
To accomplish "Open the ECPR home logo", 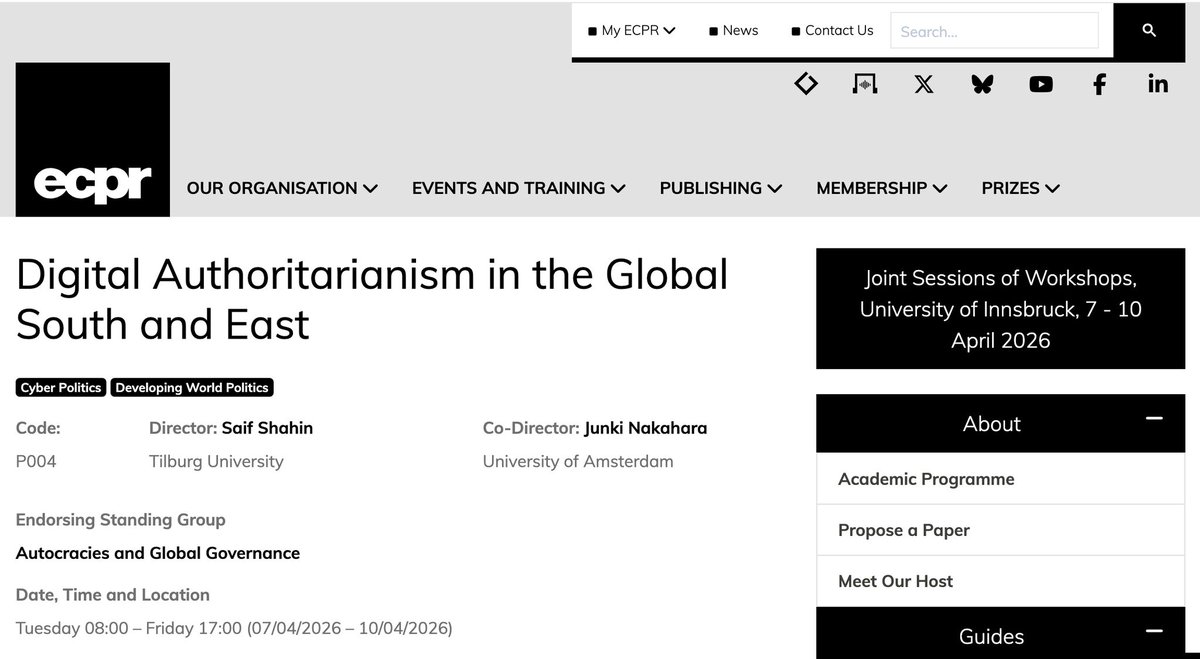I will (x=93, y=140).
